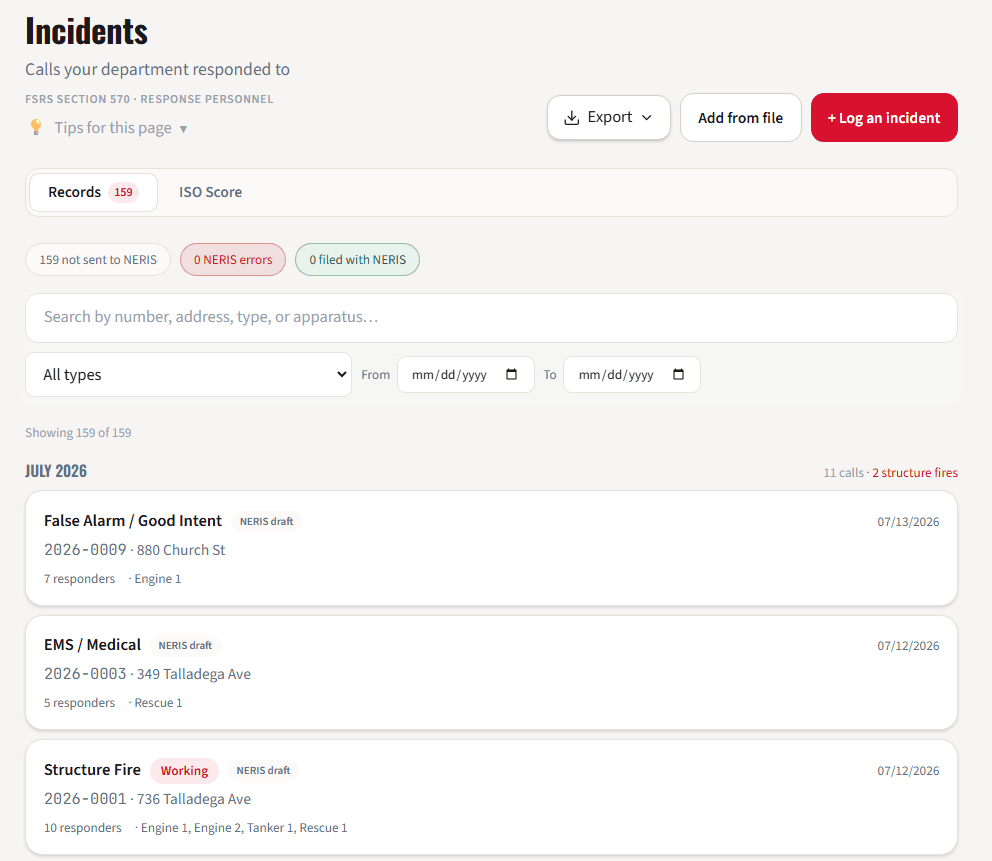Image resolution: width=992 pixels, height=861 pixels.
Task: Click address 349 Talladega Ave
Action: pyautogui.click(x=194, y=674)
